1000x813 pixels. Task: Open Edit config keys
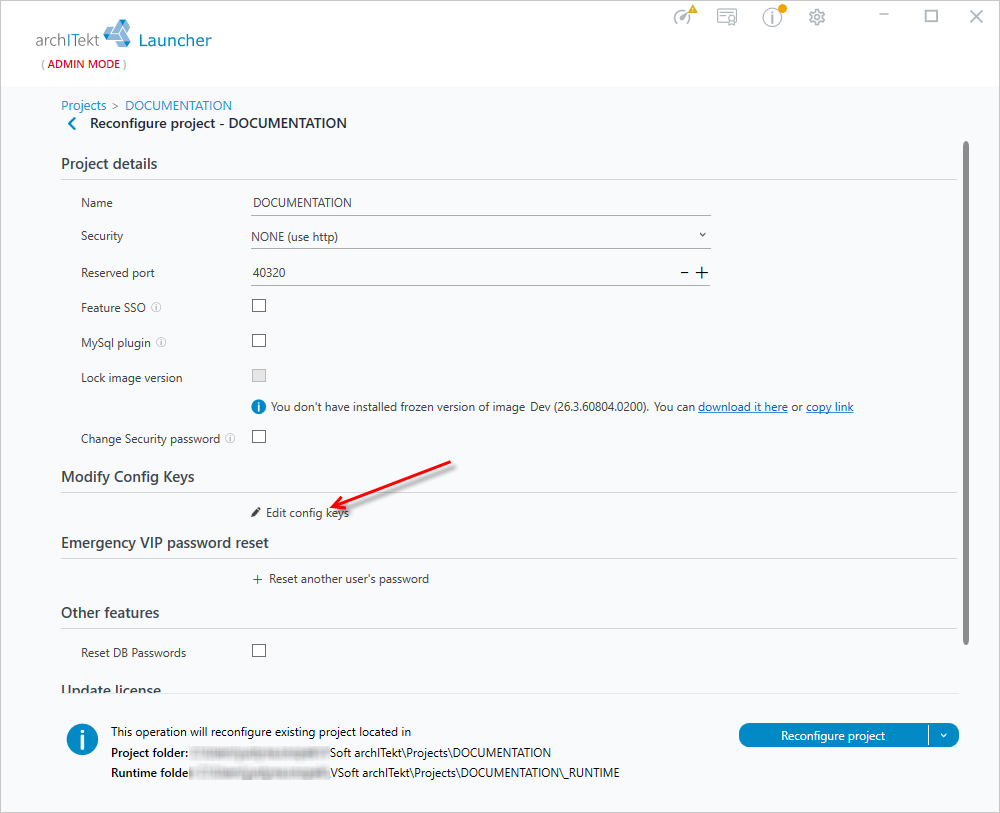click(x=300, y=513)
